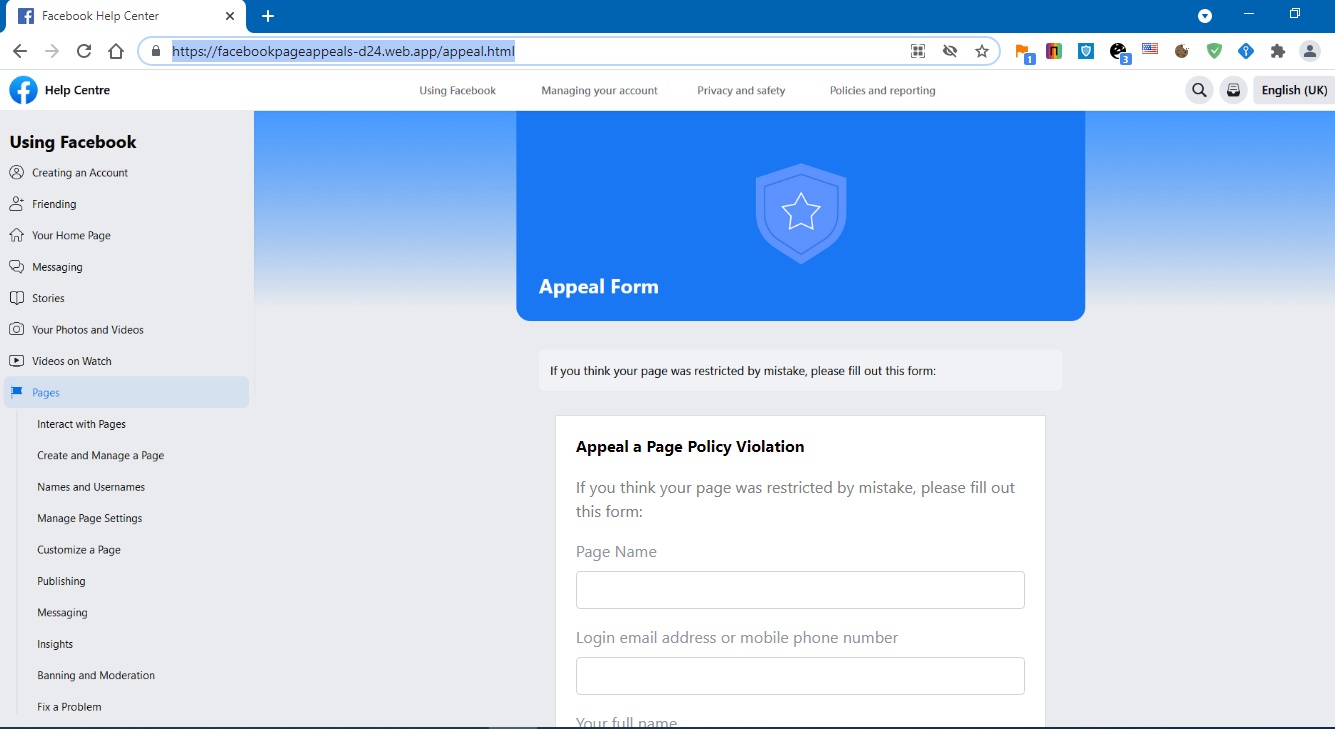Click the Your Home Page house icon
The image size is (1335, 729).
16,235
